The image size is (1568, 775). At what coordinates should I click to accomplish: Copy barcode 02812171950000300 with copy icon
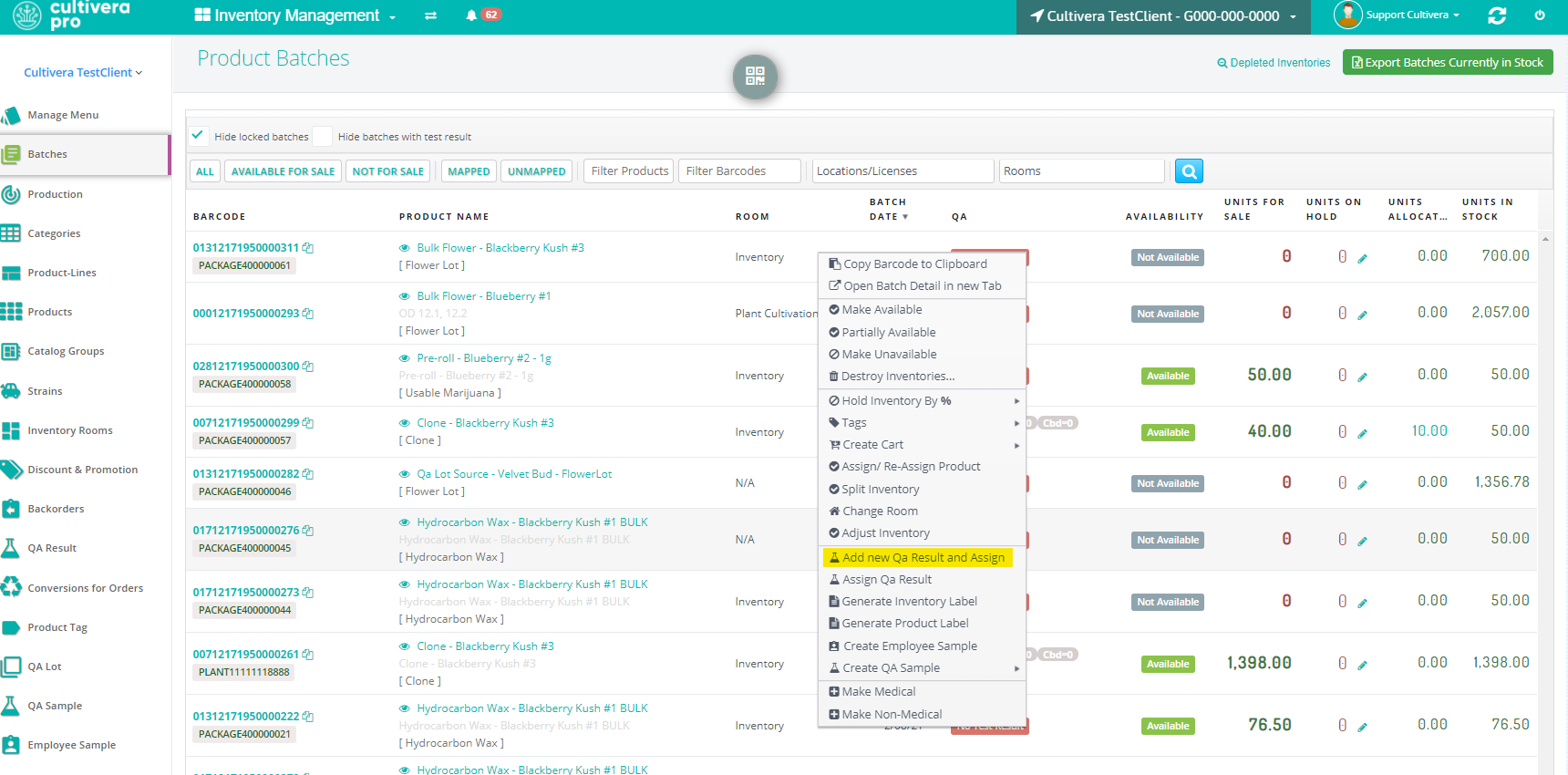(308, 367)
